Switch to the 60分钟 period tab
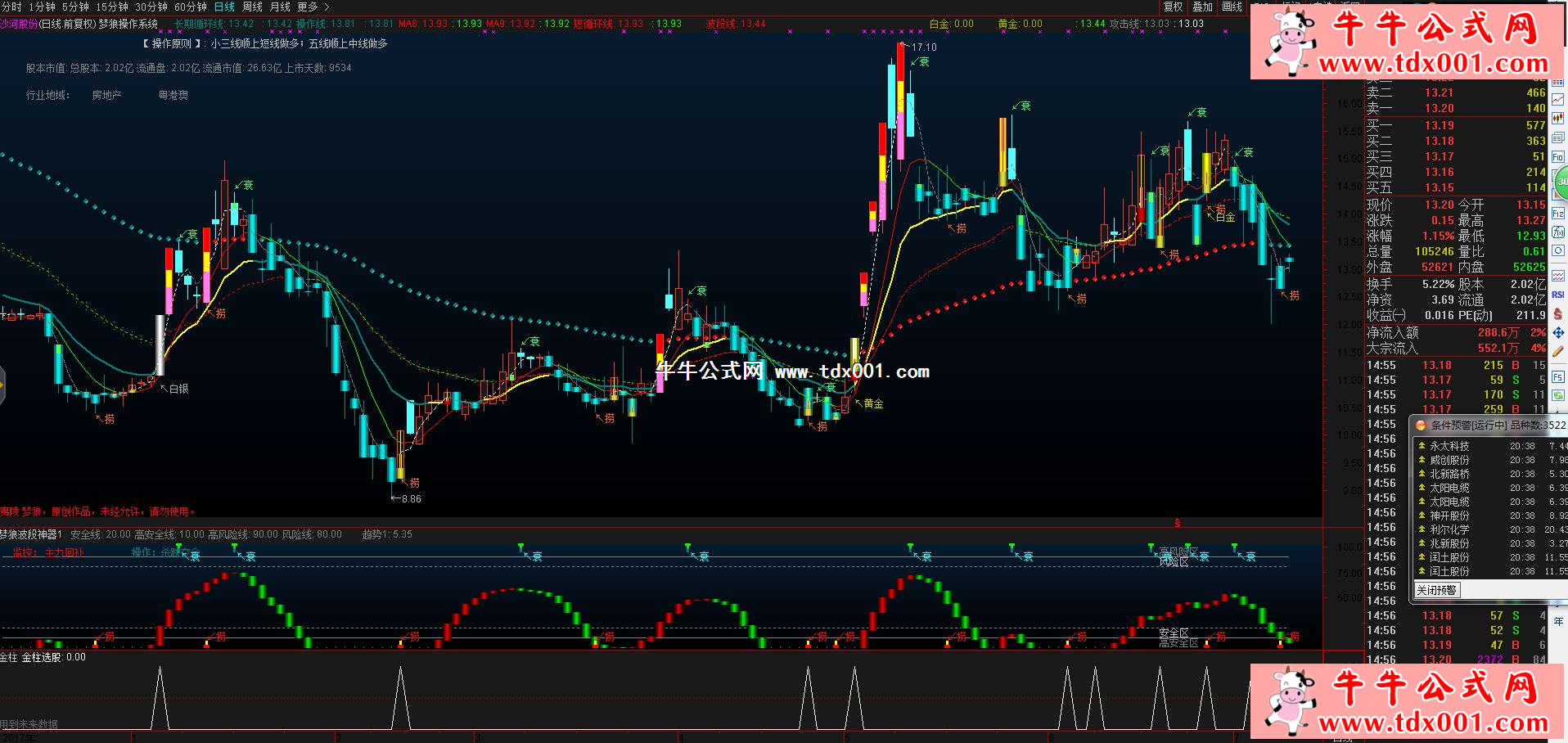This screenshot has width=1568, height=743. [x=191, y=7]
